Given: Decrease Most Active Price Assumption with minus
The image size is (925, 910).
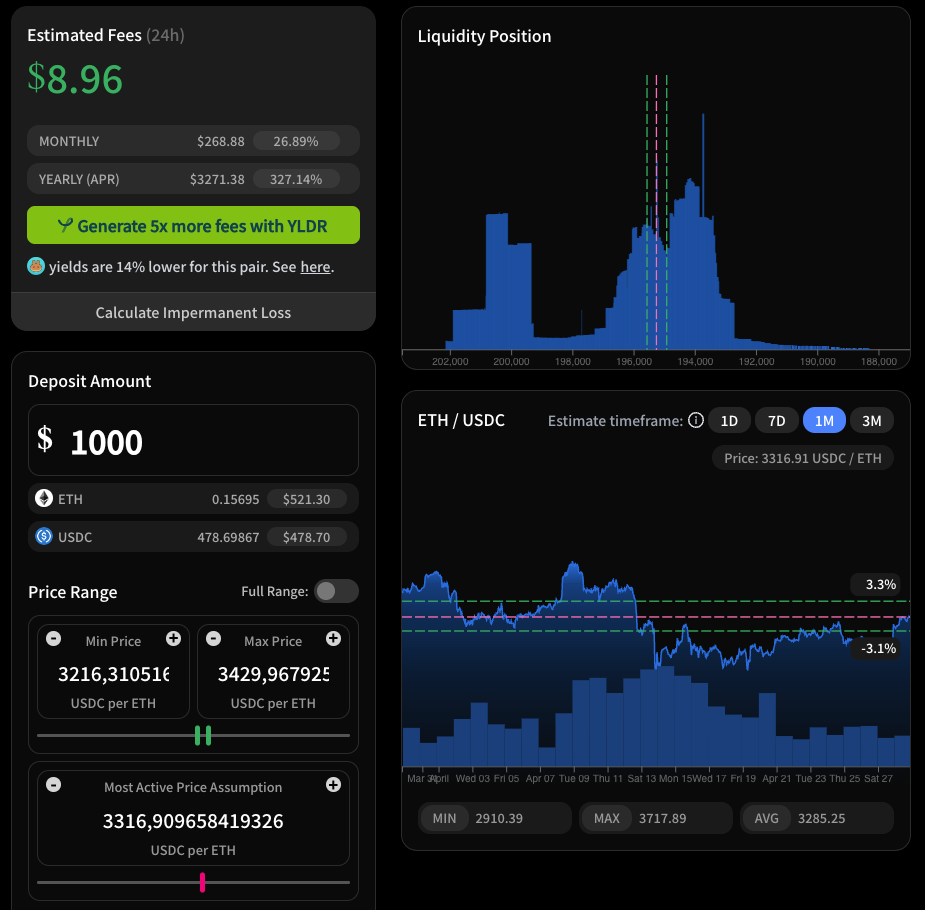Looking at the screenshot, I should coord(54,785).
